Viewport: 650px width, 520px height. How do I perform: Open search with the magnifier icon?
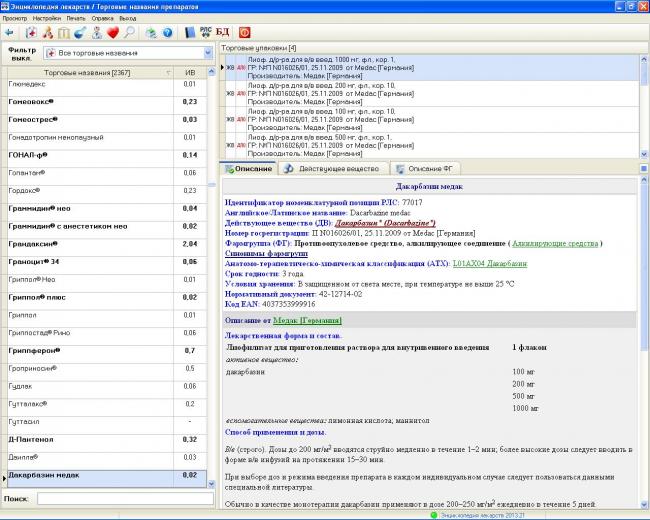point(129,32)
